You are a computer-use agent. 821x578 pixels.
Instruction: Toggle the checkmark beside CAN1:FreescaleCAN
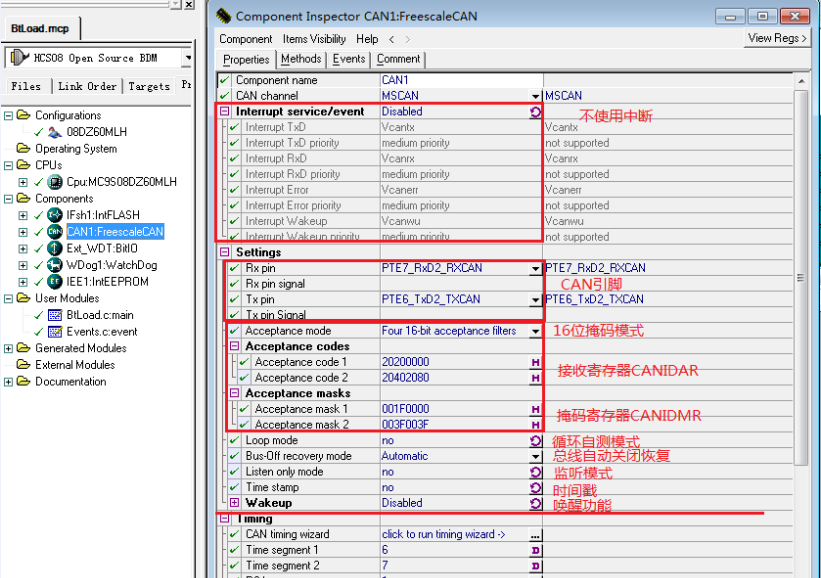pyautogui.click(x=39, y=232)
